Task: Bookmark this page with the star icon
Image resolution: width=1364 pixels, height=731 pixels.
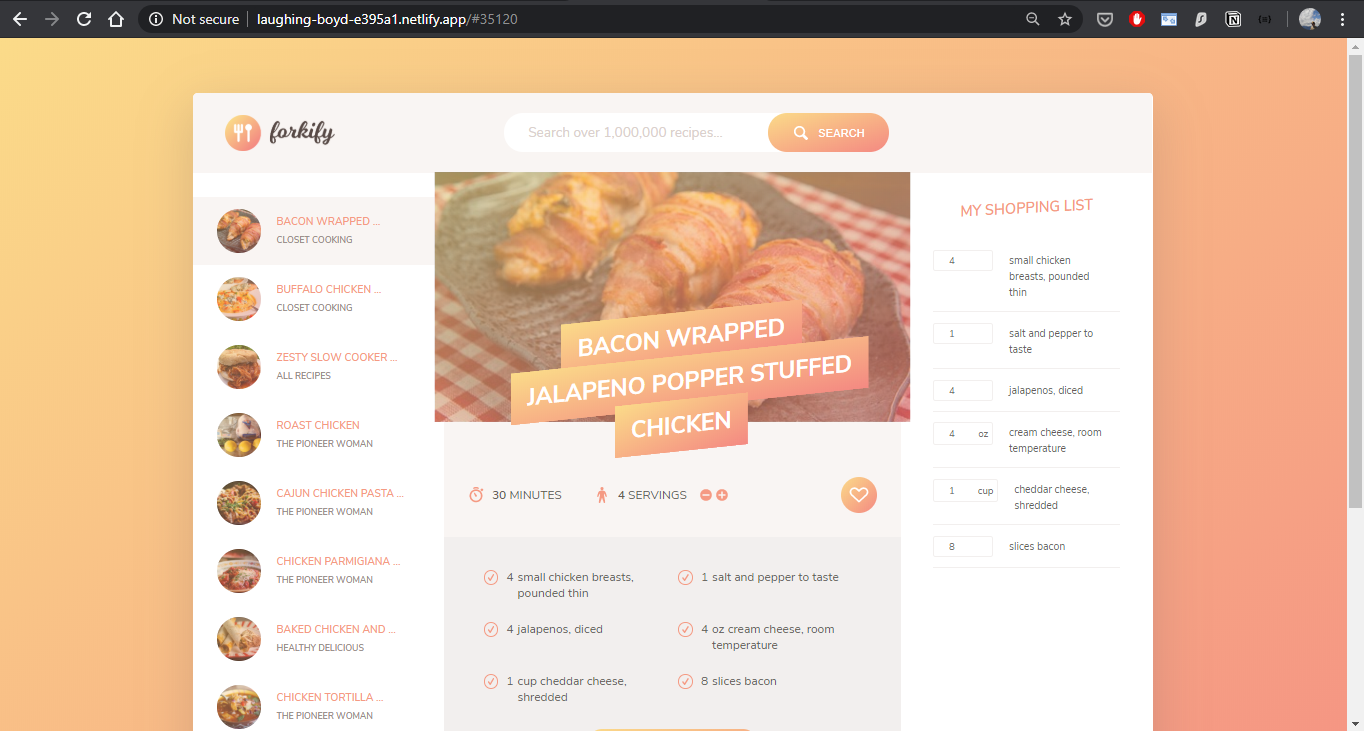Action: [x=1065, y=19]
